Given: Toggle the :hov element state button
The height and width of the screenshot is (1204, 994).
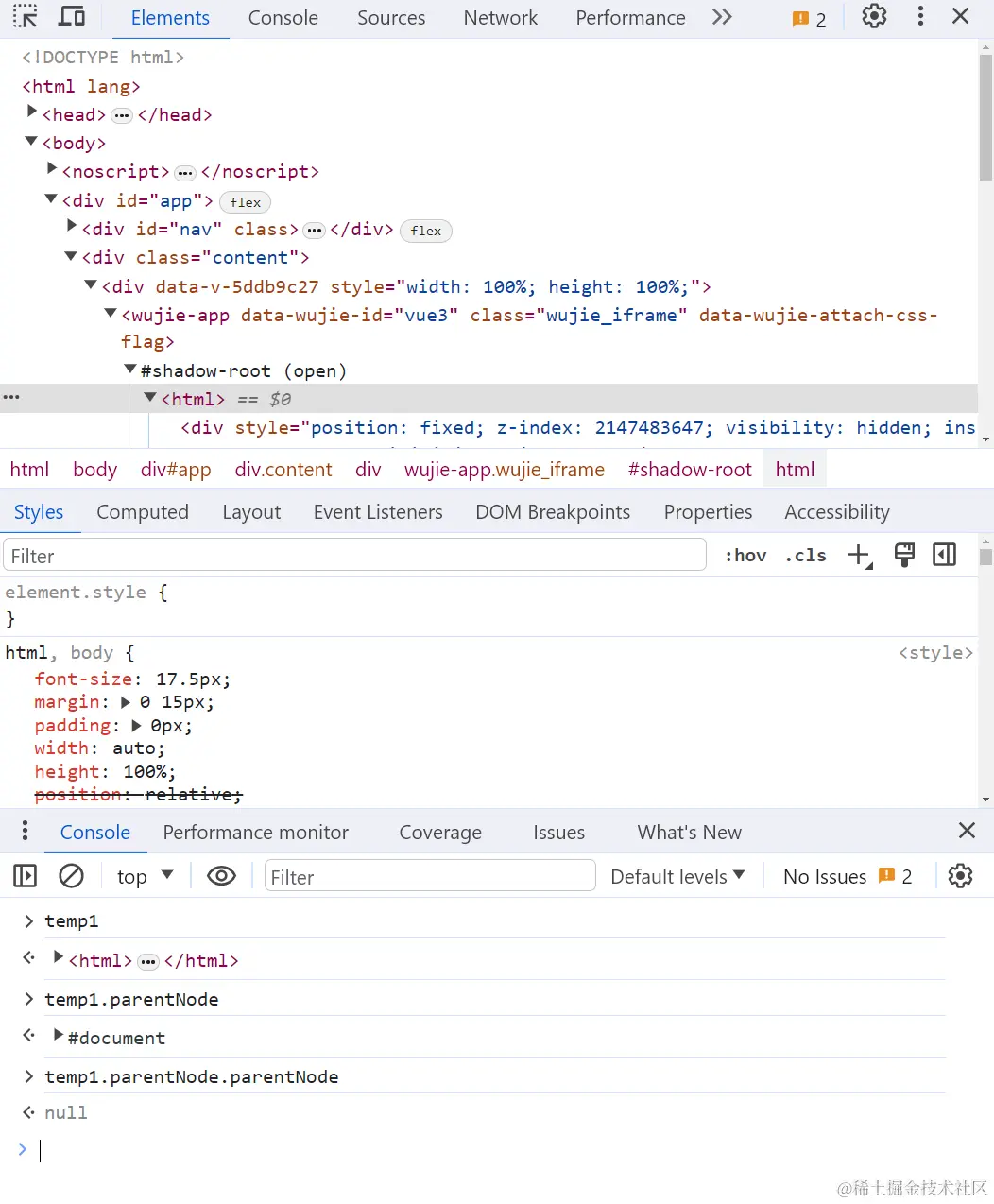Looking at the screenshot, I should [x=745, y=556].
